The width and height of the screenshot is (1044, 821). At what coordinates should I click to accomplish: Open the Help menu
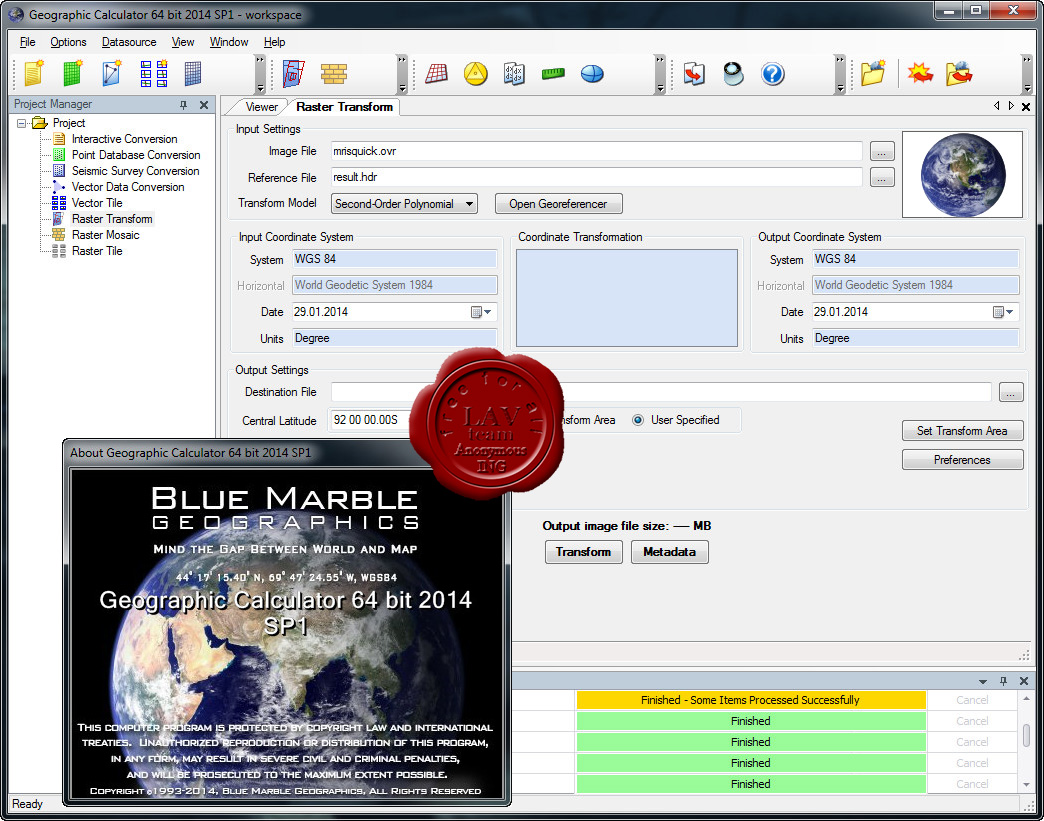coord(274,42)
